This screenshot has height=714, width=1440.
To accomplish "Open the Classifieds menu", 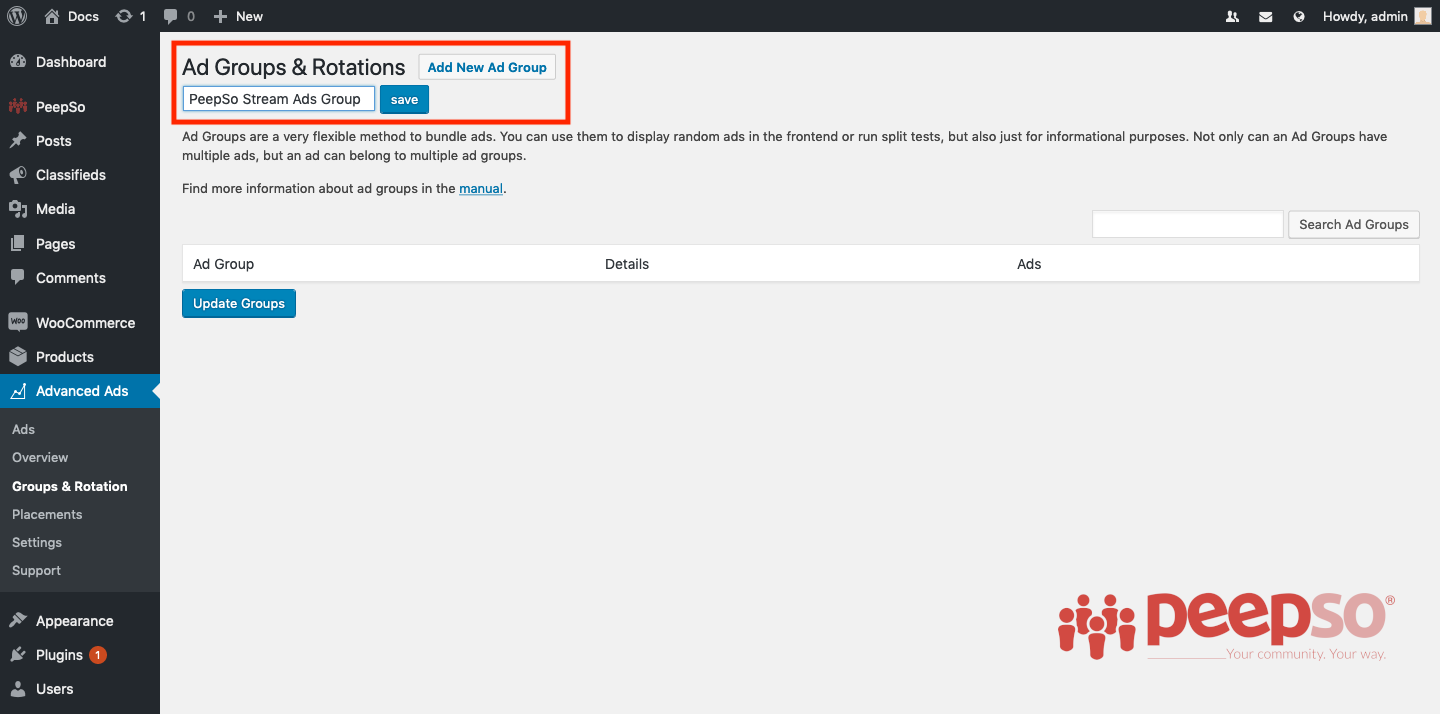I will (80, 175).
